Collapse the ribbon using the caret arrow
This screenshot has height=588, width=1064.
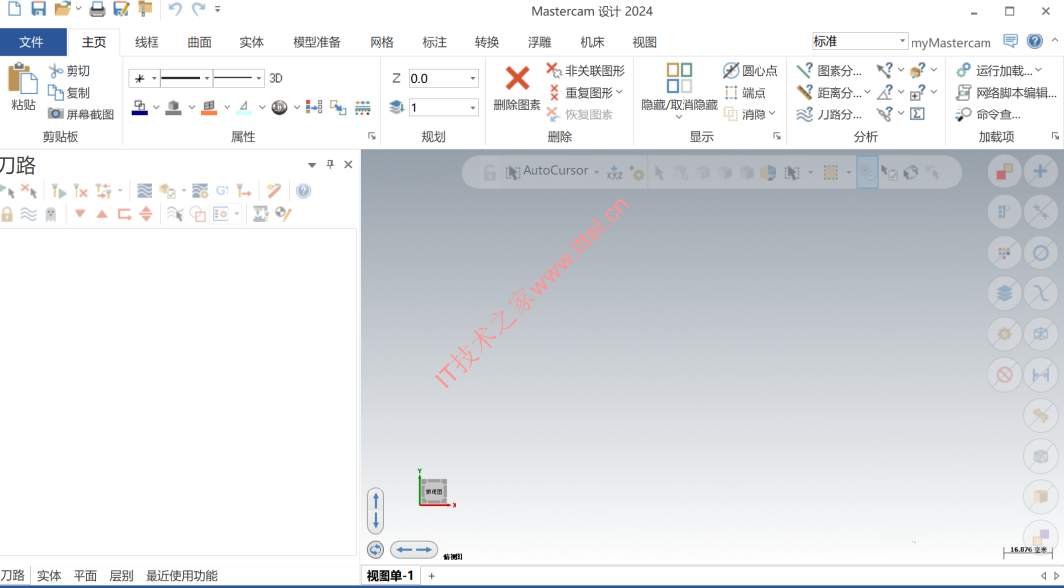click(x=1054, y=41)
